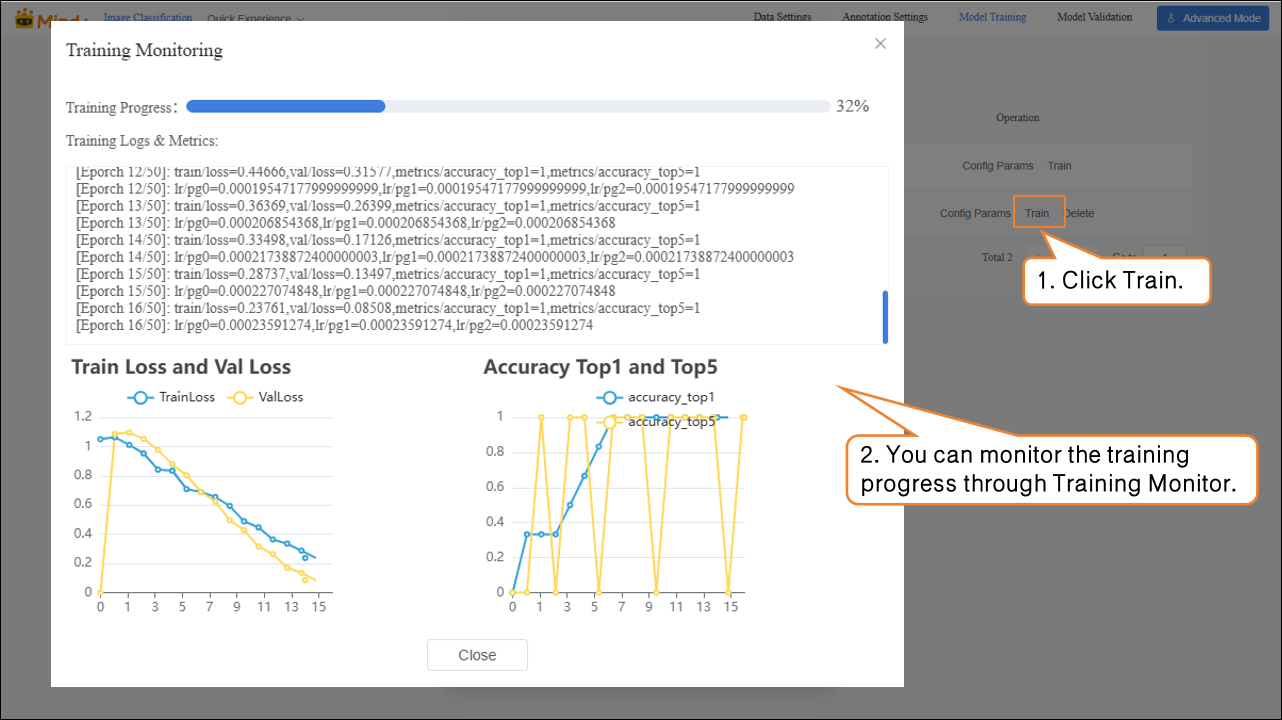Open Config Params in the first operation row
Viewport: 1282px width, 720px height.
coord(998,166)
